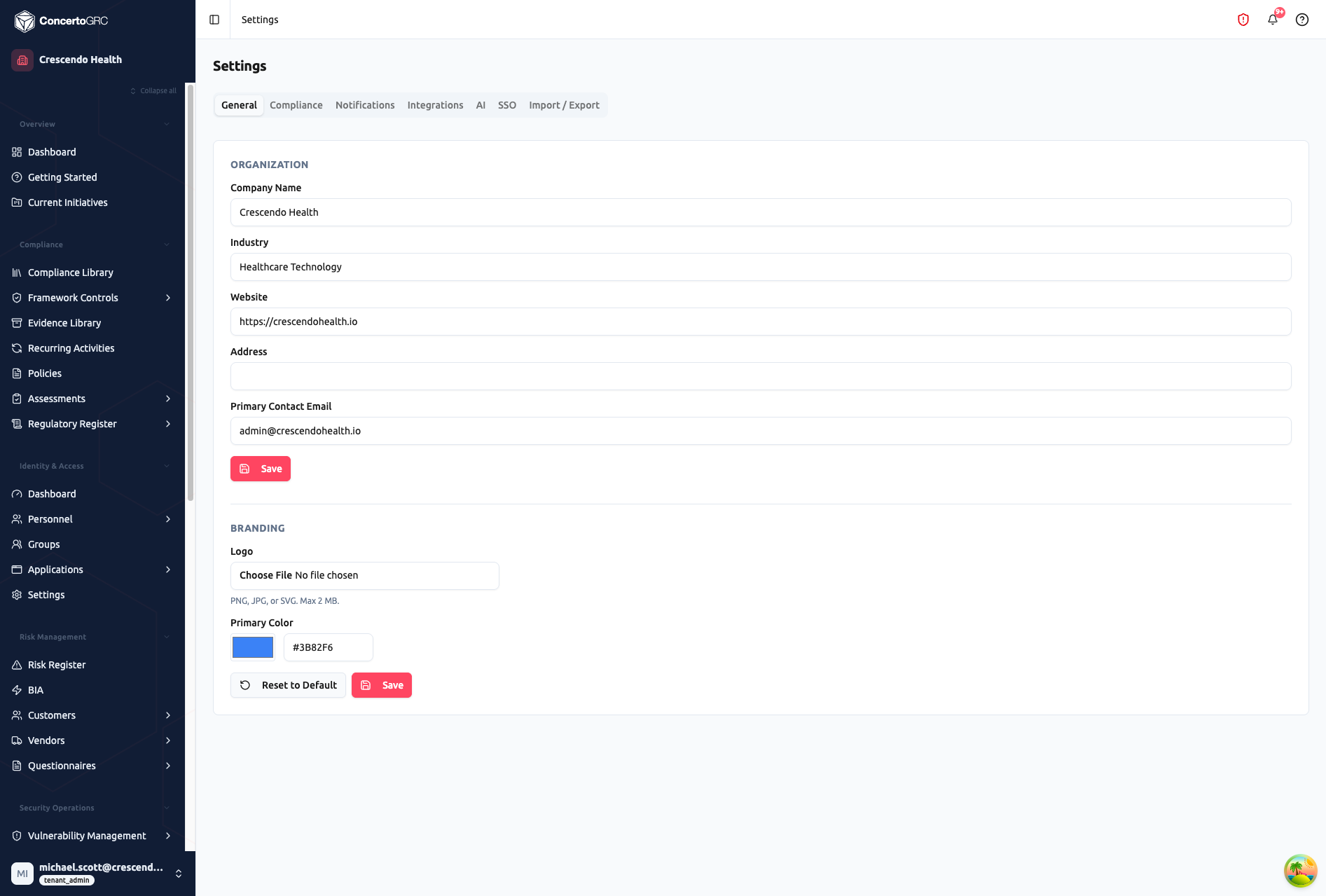
Task: Open the help question mark icon
Action: point(1302,20)
